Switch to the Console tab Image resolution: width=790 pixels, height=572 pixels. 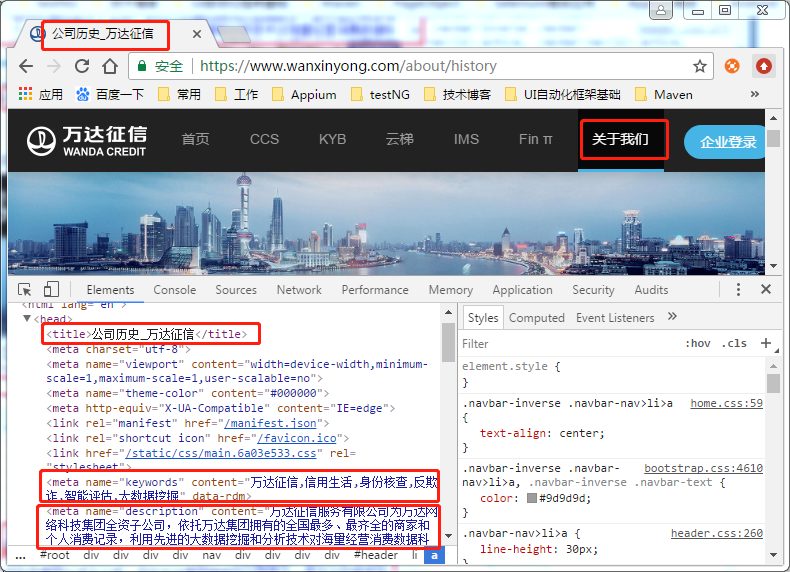175,290
